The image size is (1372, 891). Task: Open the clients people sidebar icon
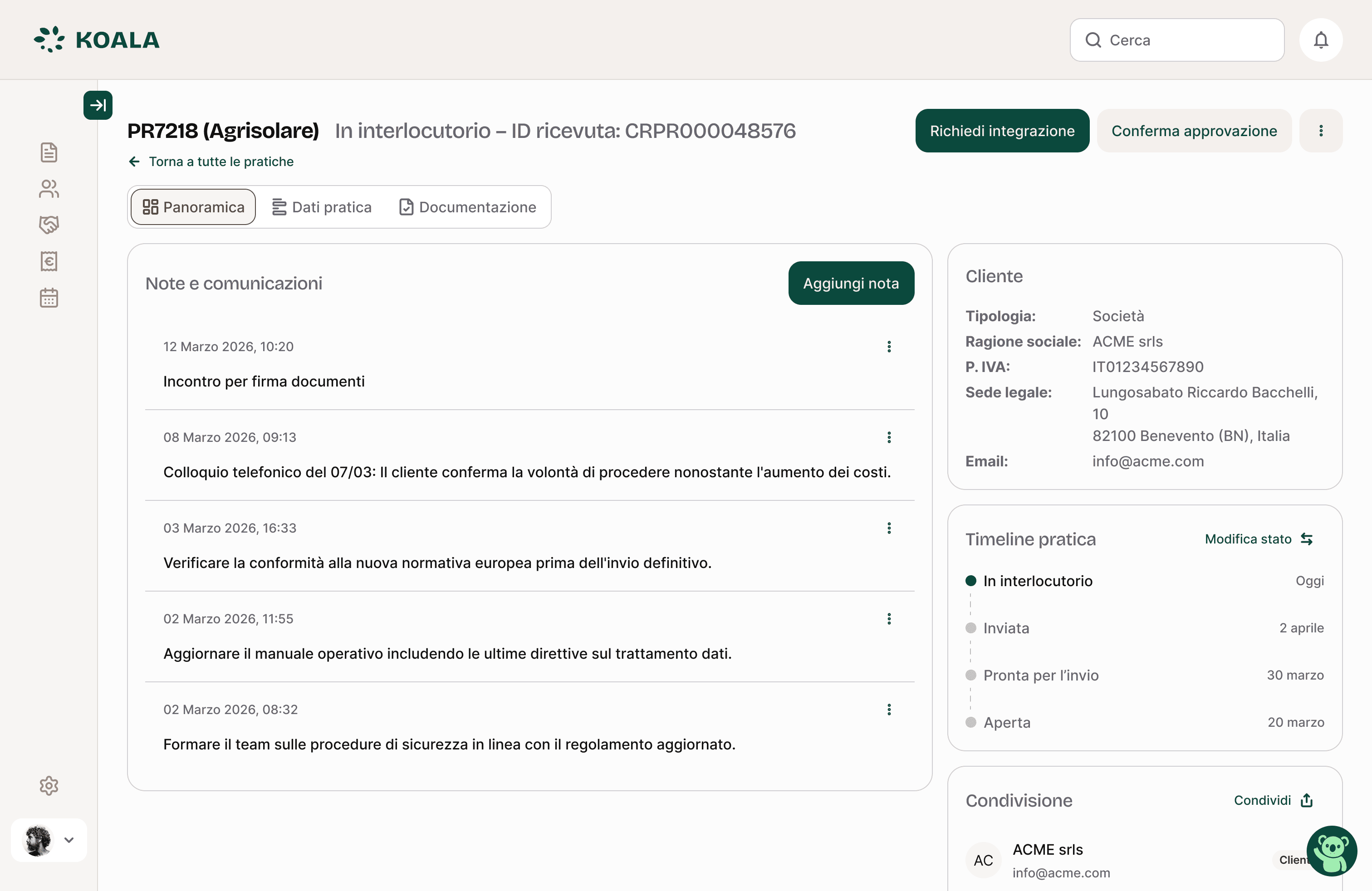(x=49, y=188)
